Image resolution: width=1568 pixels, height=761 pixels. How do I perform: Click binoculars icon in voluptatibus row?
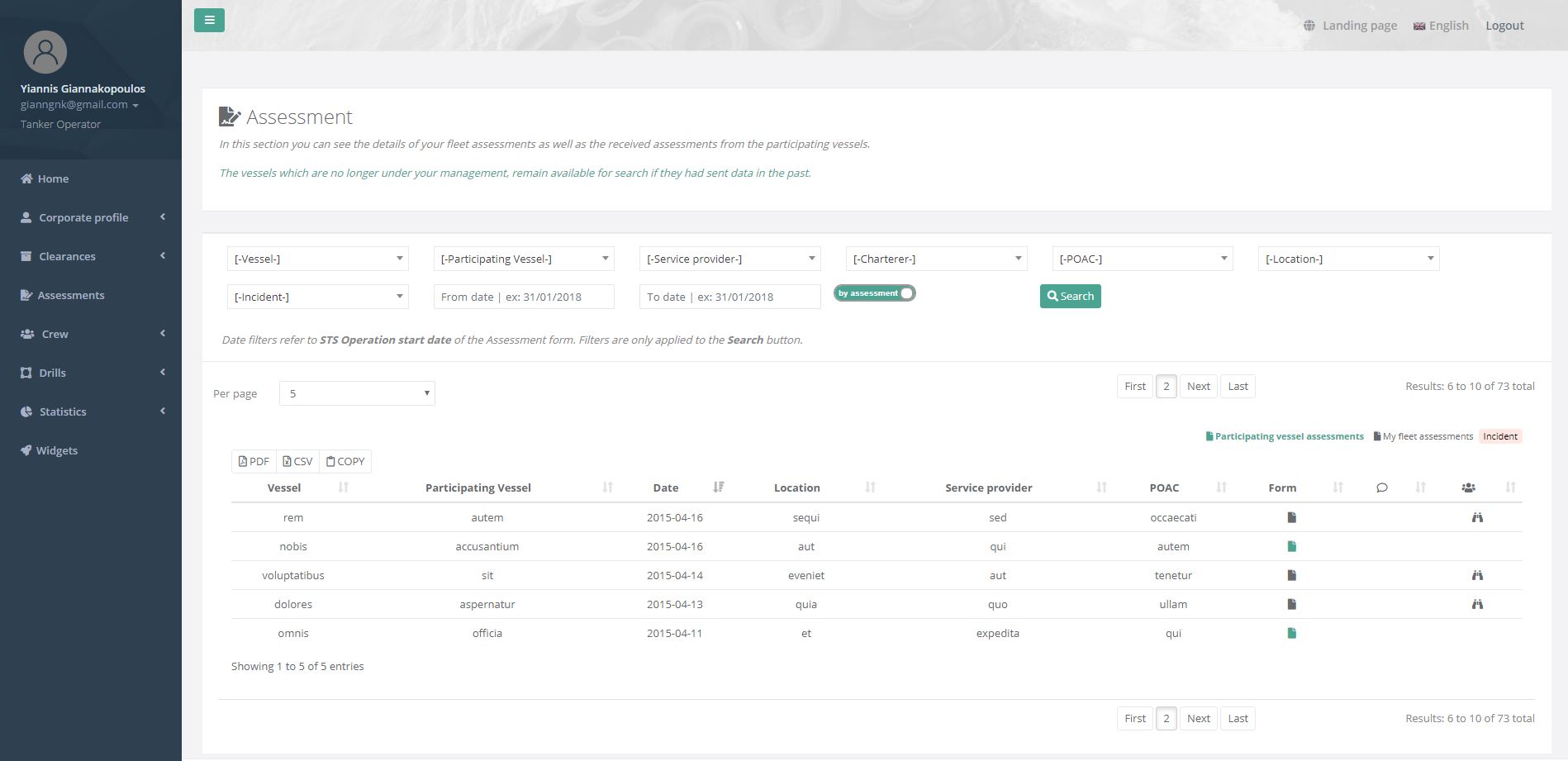(1477, 575)
